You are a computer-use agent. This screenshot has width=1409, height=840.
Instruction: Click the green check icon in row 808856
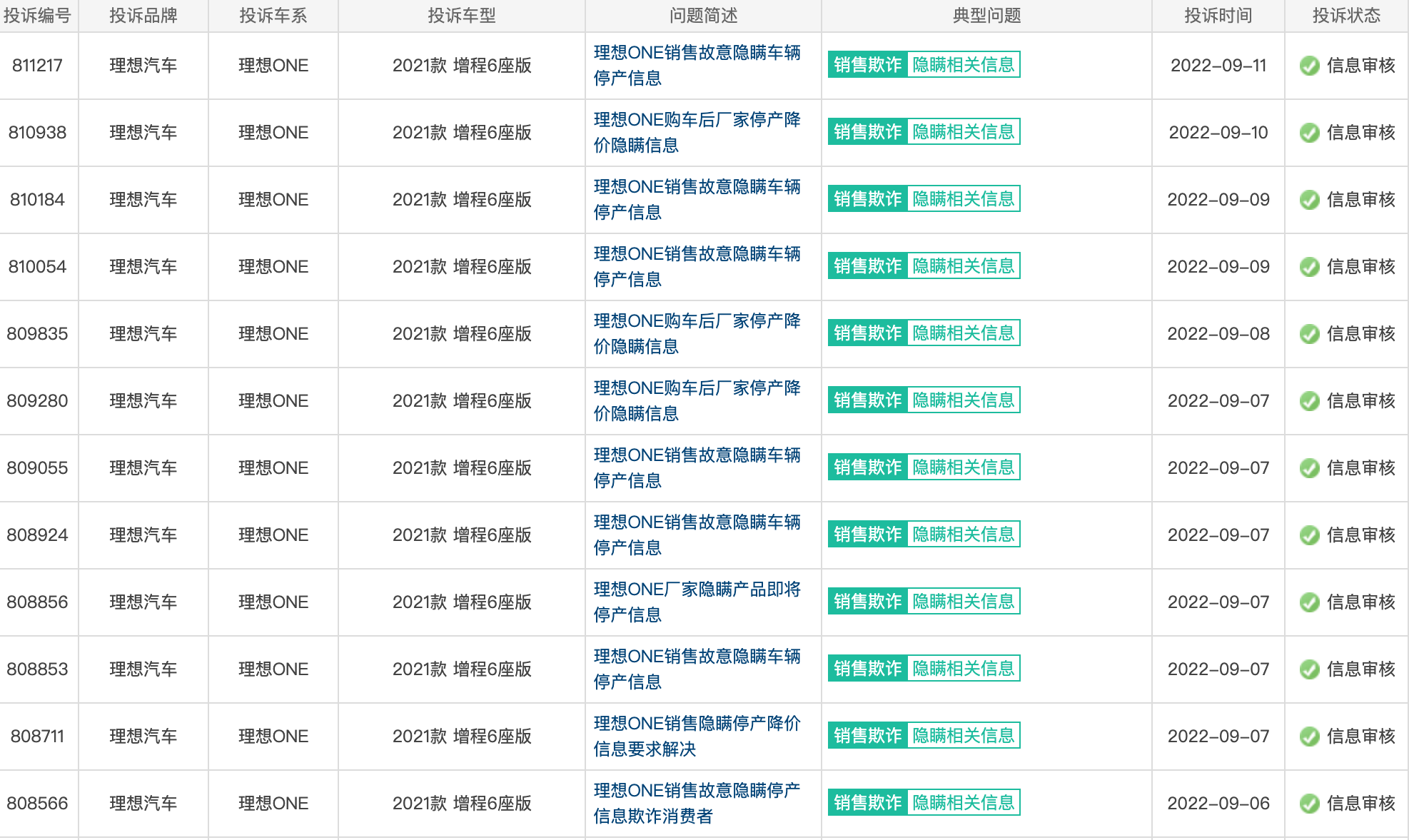1309,602
